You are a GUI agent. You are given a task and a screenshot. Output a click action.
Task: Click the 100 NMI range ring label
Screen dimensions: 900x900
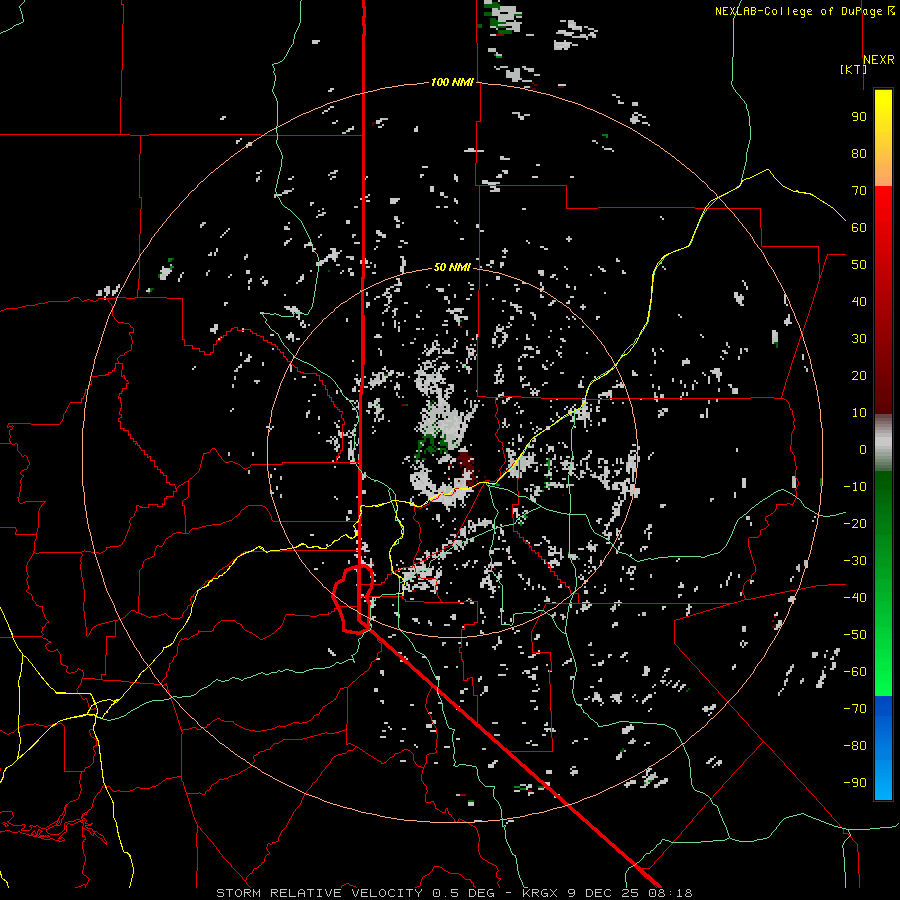pyautogui.click(x=452, y=83)
